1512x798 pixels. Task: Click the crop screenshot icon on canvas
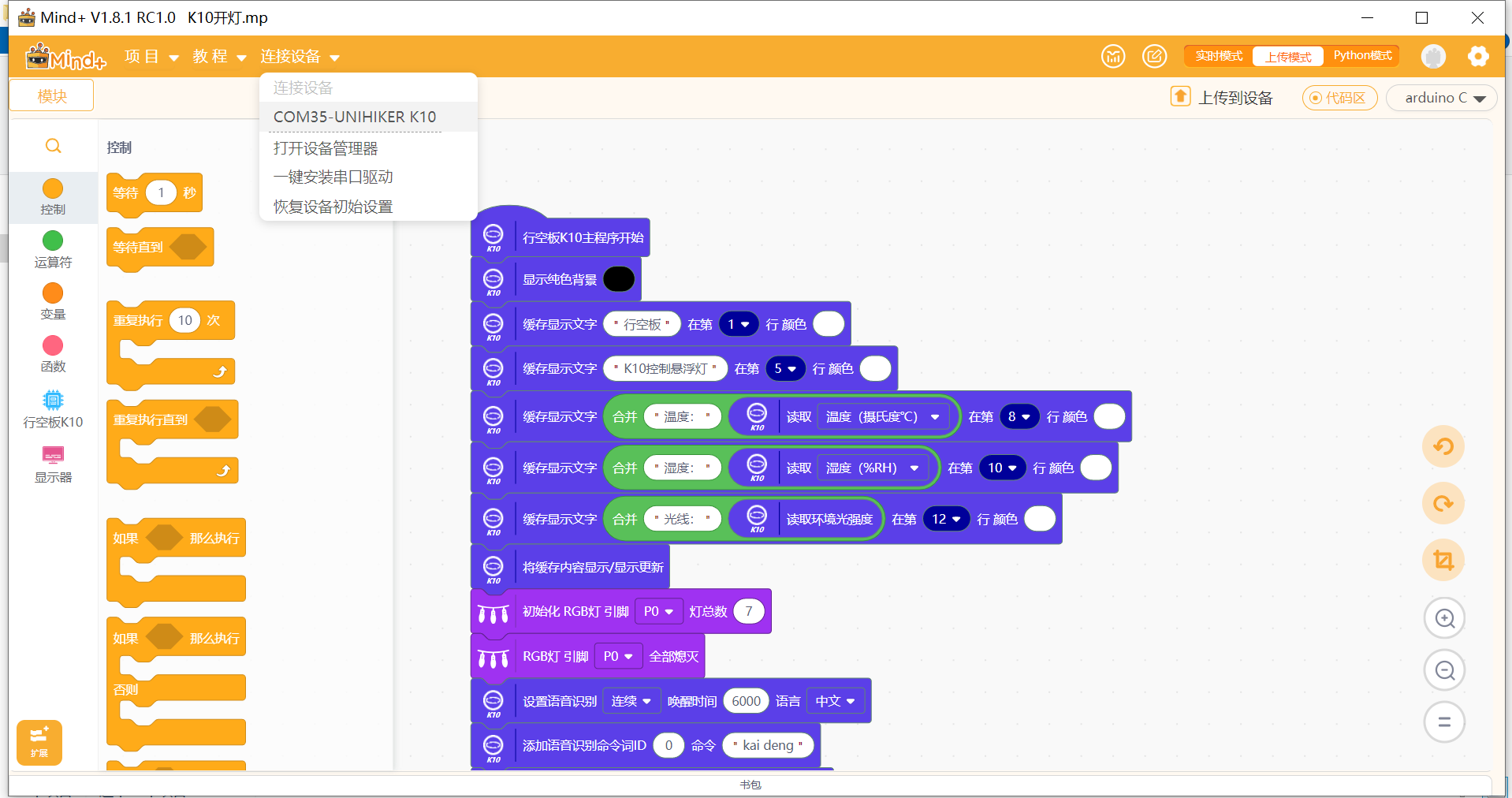[x=1443, y=560]
